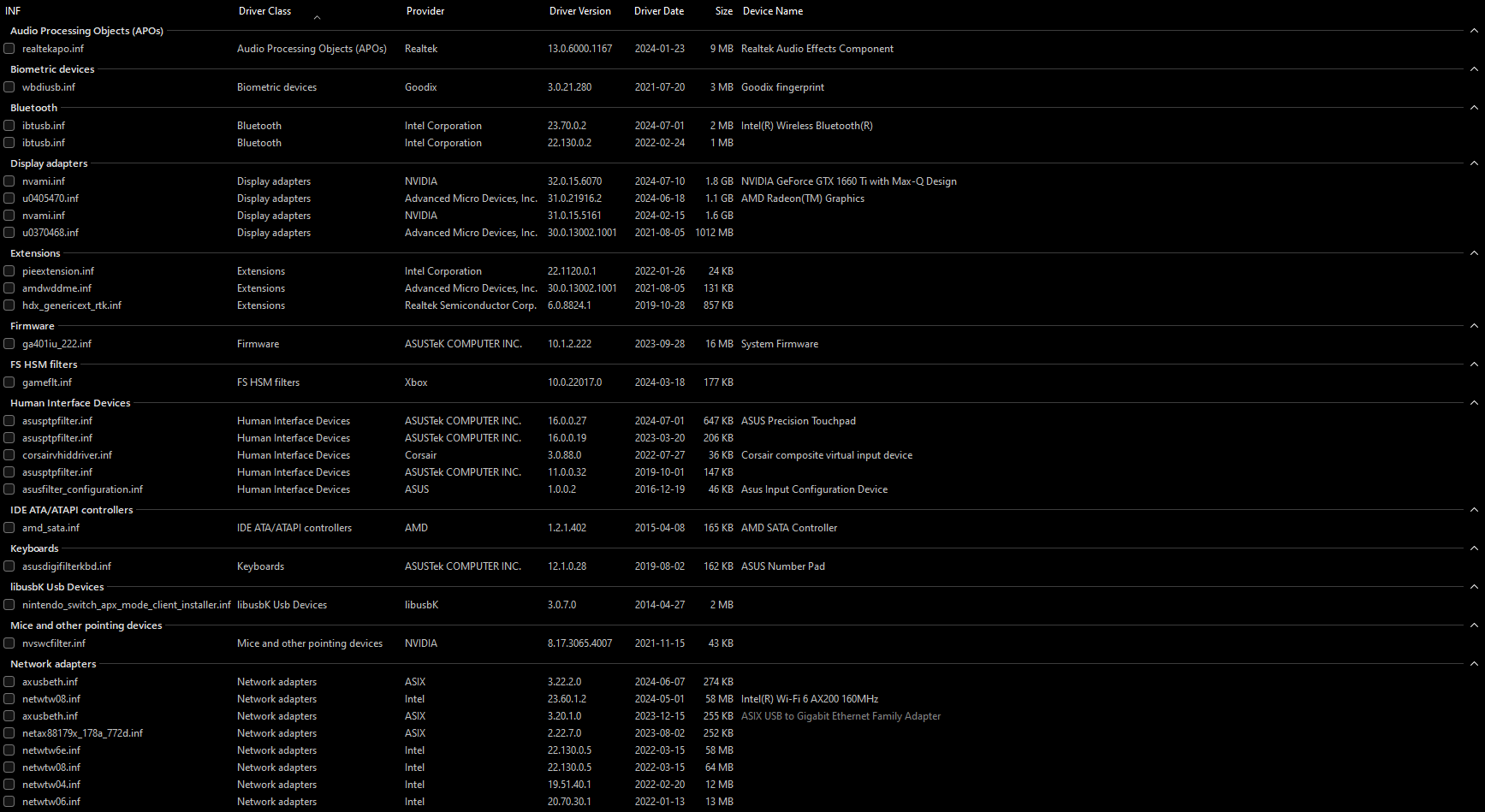
Task: Tick the realtekapo.inf checkbox
Action: (x=9, y=49)
